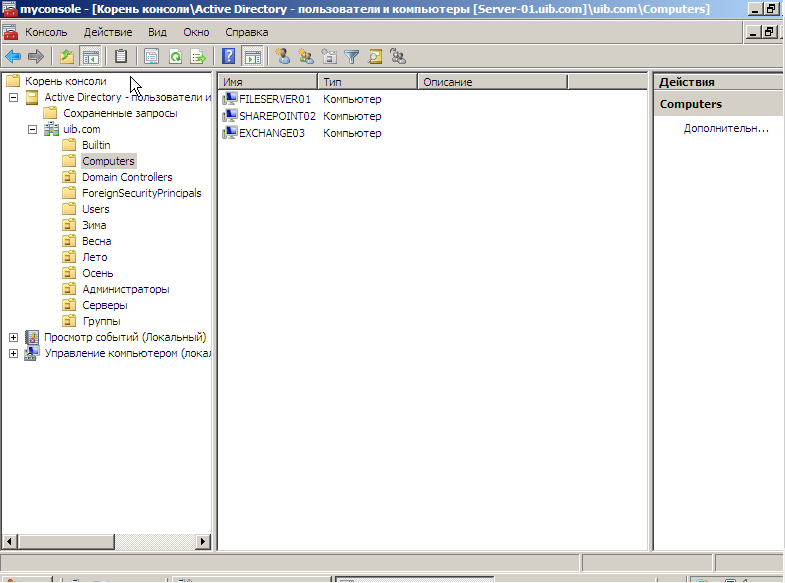Click the Find objects magnifier icon
This screenshot has height=583, width=785.
pyautogui.click(x=375, y=57)
